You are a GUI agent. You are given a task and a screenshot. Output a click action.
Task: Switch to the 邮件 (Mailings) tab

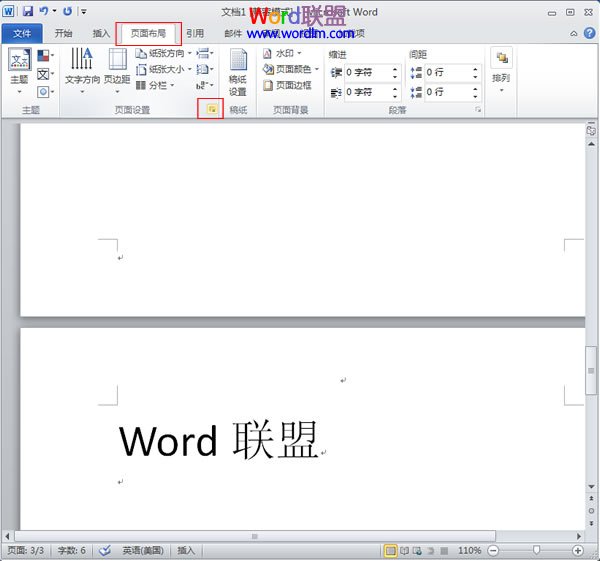tap(233, 34)
